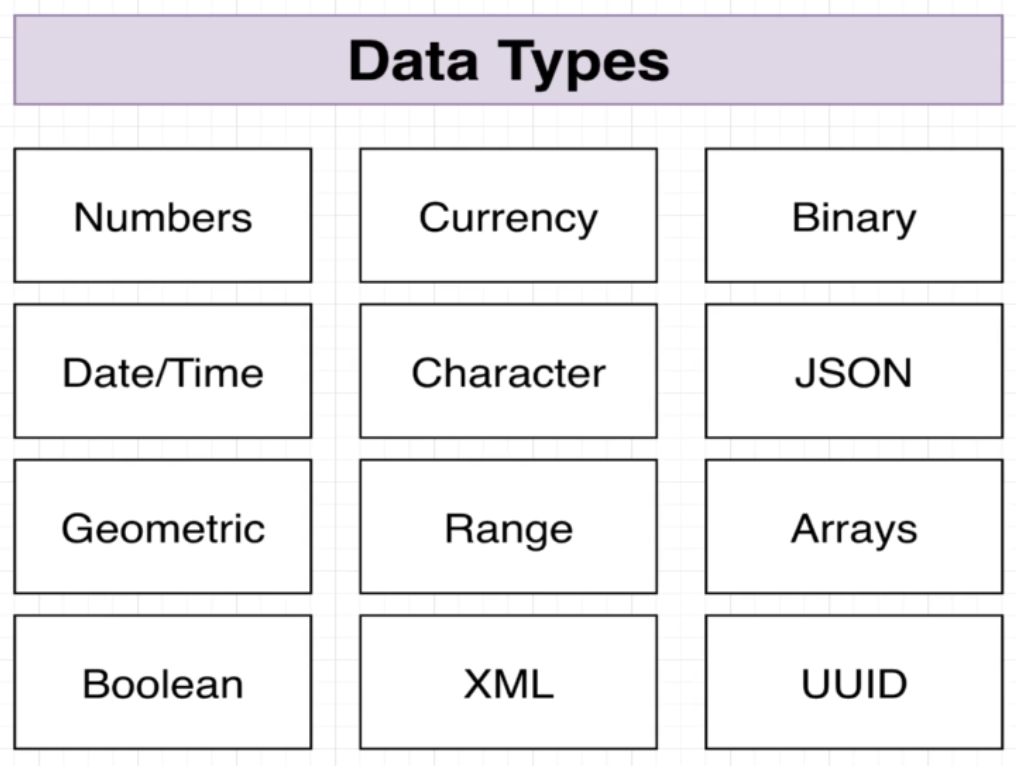Select the Boolean box
1016x766 pixels.
pos(162,683)
